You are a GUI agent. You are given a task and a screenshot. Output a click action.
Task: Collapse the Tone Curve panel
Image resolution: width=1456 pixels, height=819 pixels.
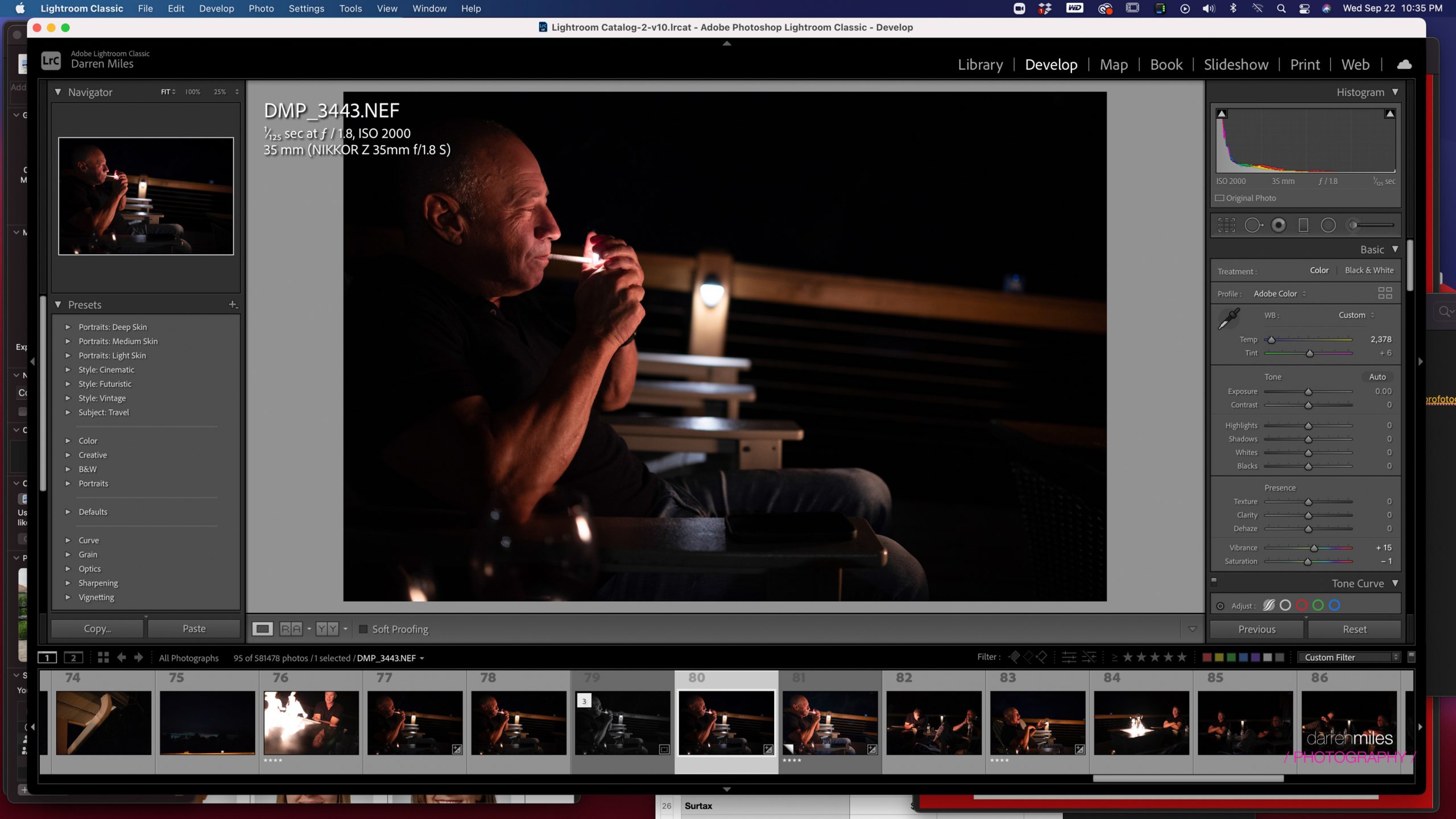[x=1395, y=584]
